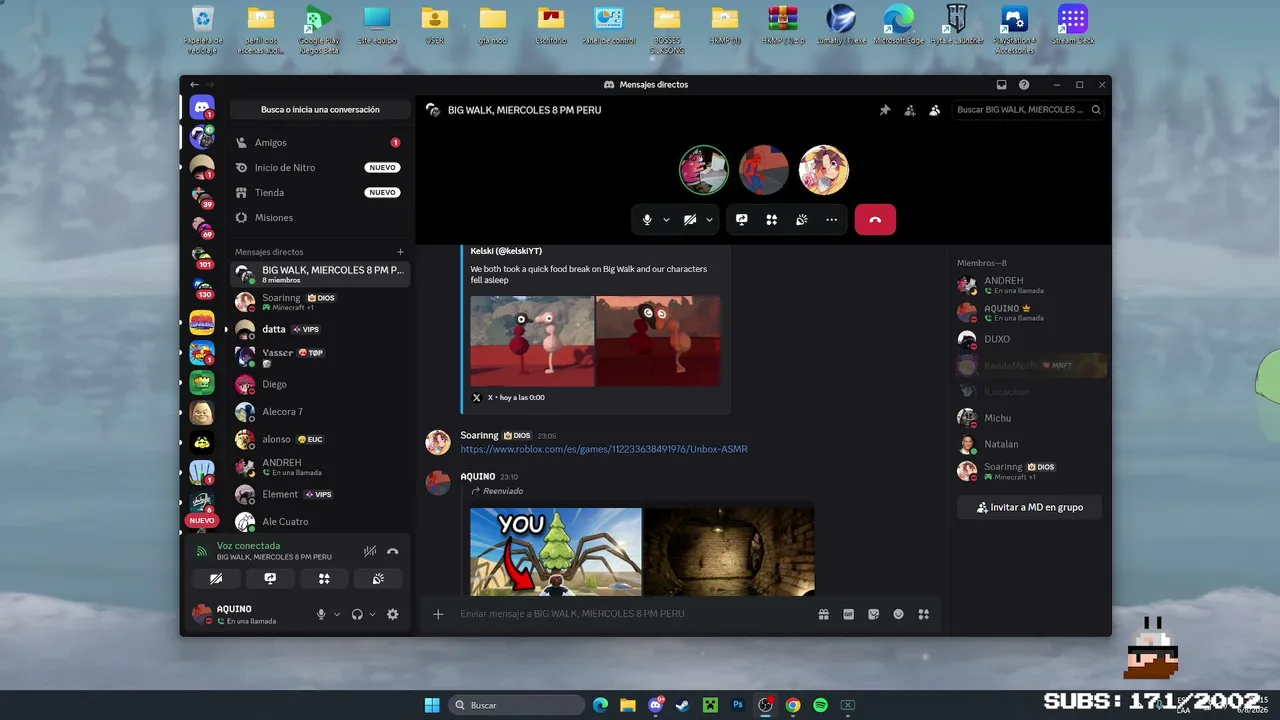Open the Alecora 7 direct message
This screenshot has height=720, width=1280.
tap(320, 412)
